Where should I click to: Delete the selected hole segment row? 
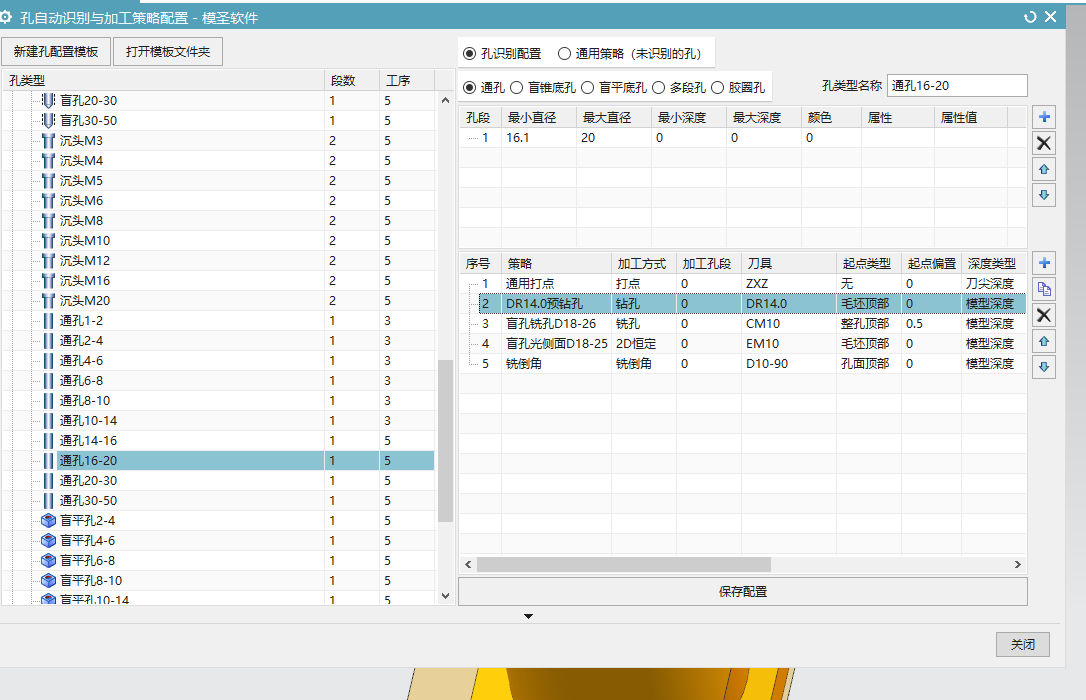pyautogui.click(x=1044, y=143)
